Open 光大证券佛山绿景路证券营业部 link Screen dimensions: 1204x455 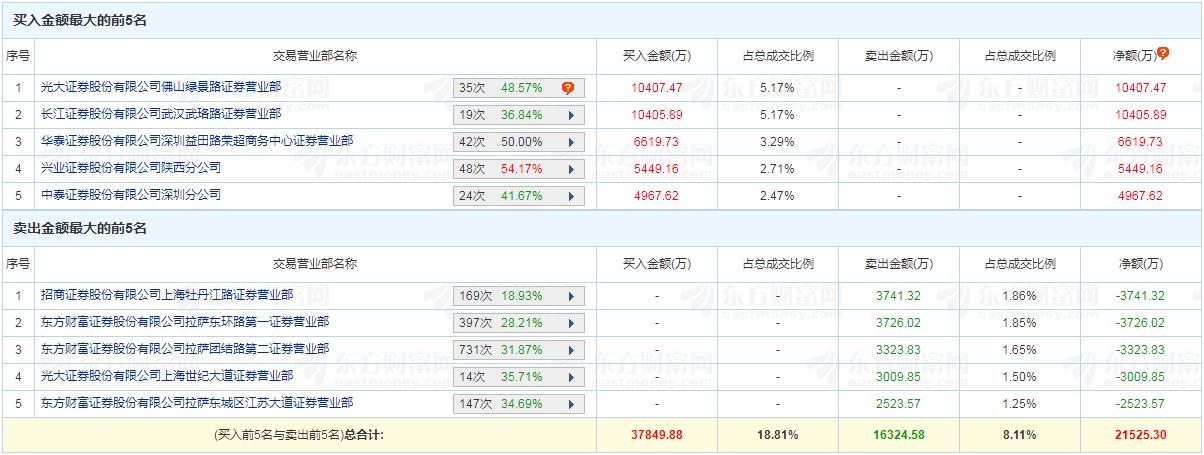tap(161, 87)
